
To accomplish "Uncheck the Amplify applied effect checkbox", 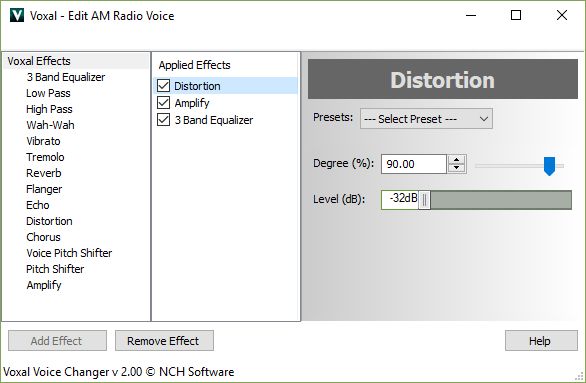I will pos(163,103).
